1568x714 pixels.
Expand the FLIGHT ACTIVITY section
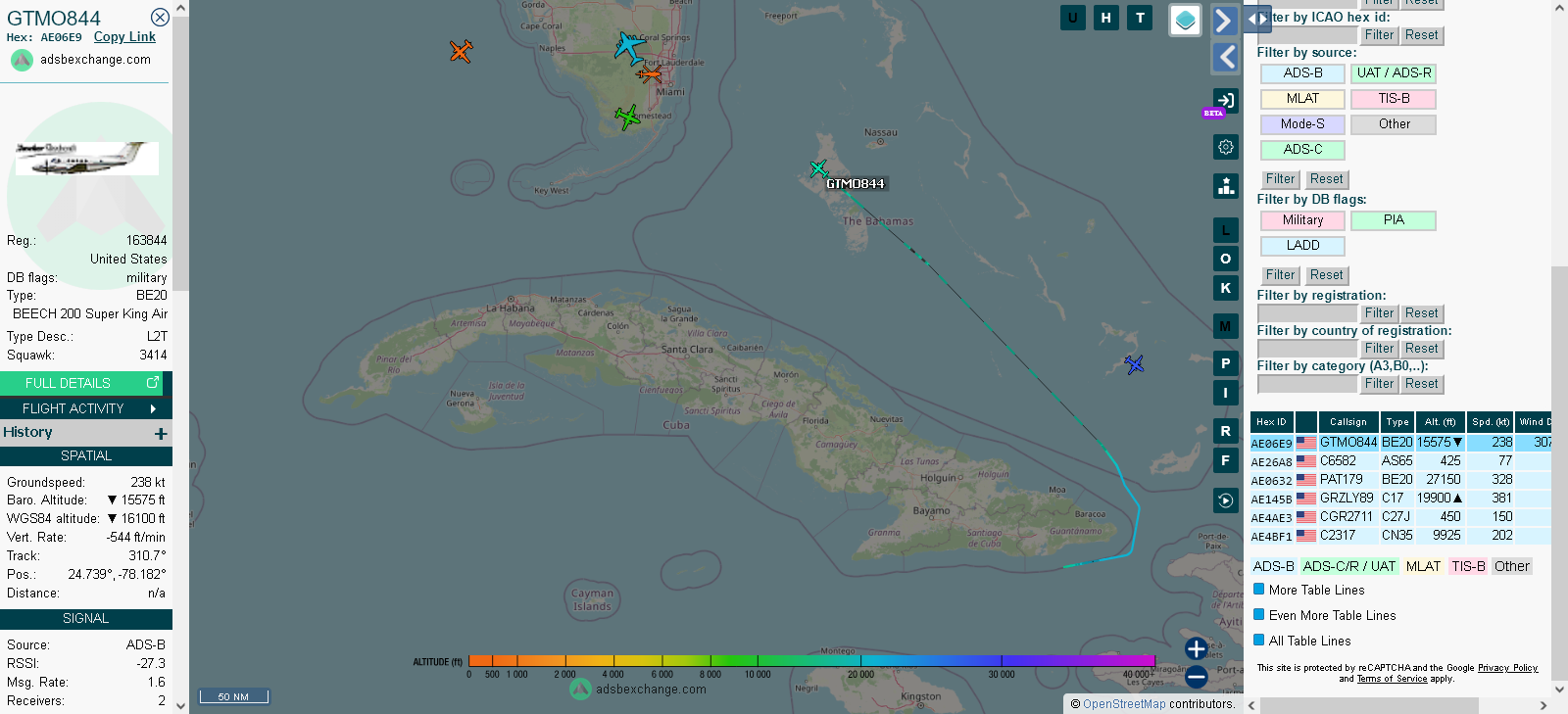(x=86, y=408)
